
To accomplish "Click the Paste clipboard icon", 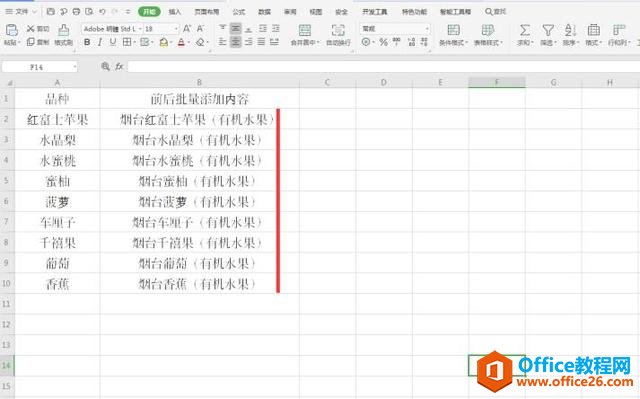I will (11, 30).
